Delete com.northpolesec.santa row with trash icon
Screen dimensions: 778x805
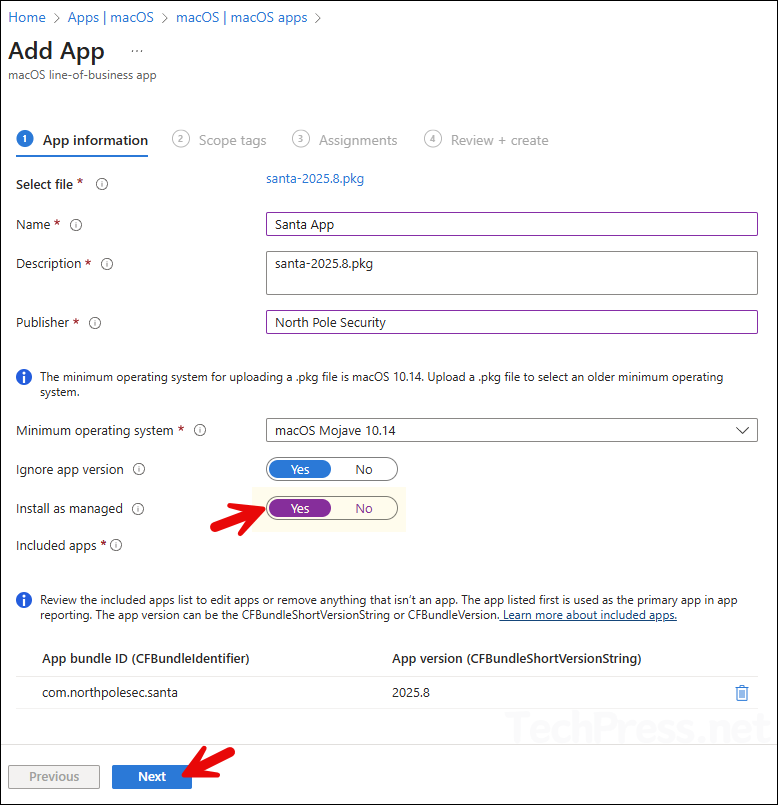(x=742, y=693)
